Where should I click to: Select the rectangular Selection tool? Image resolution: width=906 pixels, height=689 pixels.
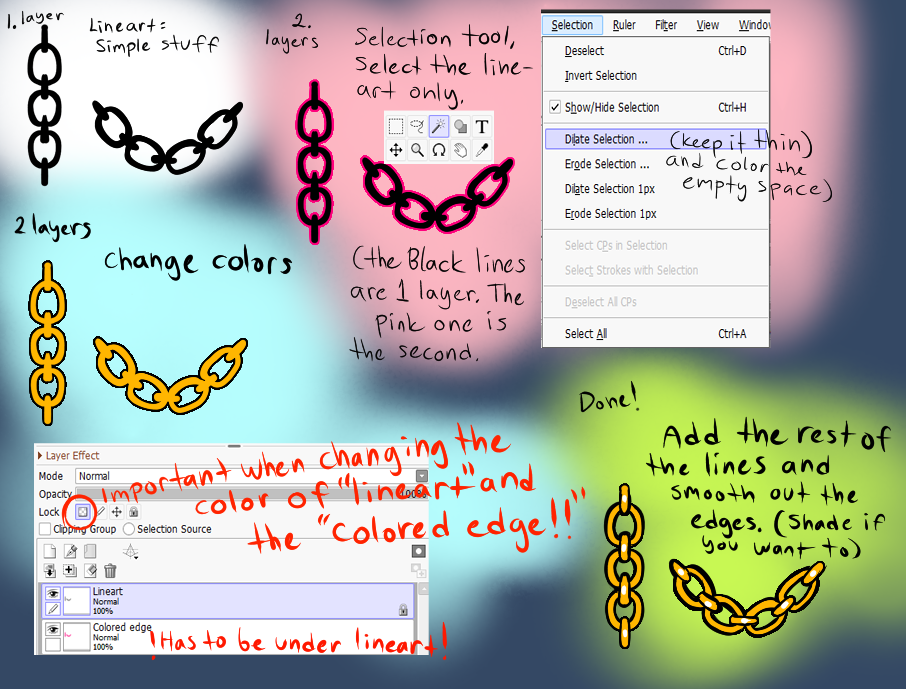pyautogui.click(x=396, y=126)
